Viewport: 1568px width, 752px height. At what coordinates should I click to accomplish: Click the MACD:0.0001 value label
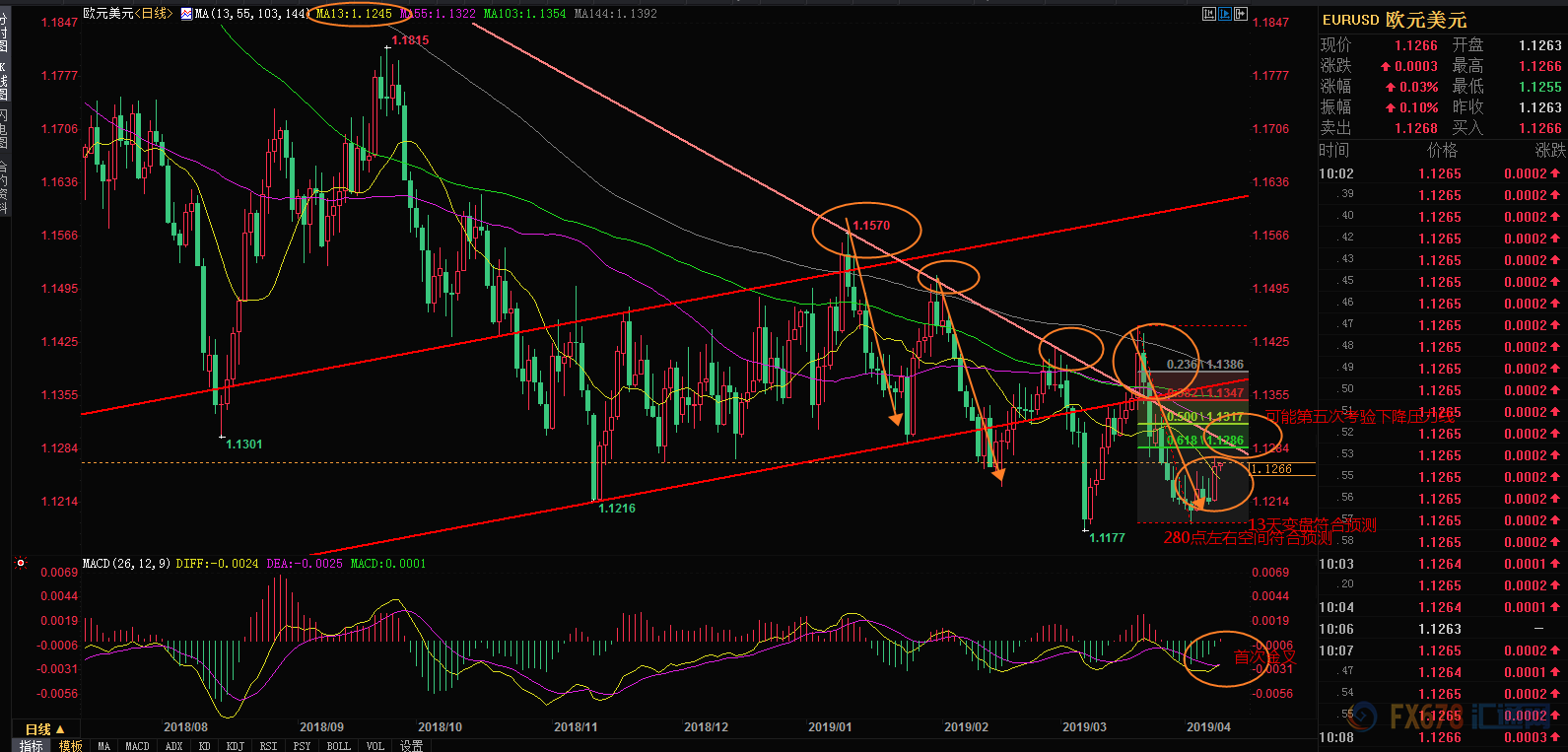click(388, 564)
